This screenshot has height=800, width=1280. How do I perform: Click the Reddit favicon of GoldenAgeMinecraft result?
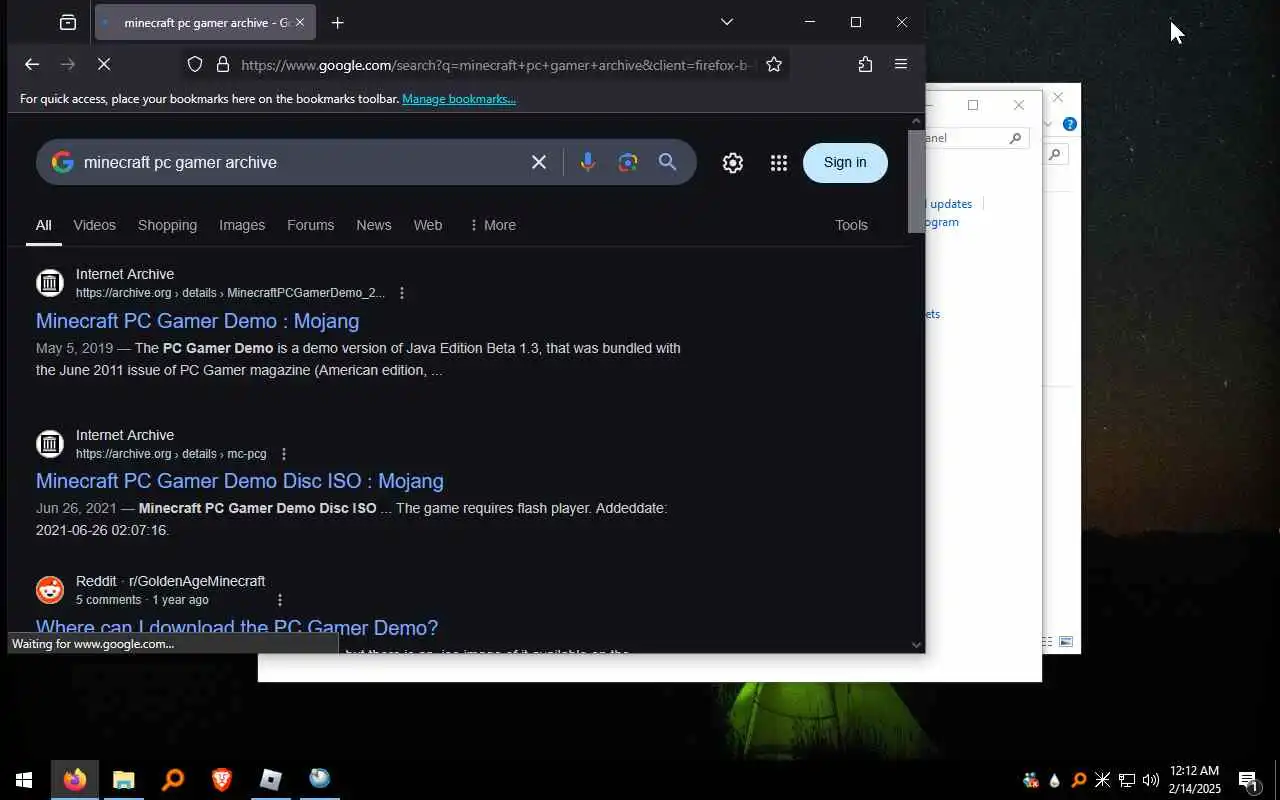pyautogui.click(x=50, y=590)
